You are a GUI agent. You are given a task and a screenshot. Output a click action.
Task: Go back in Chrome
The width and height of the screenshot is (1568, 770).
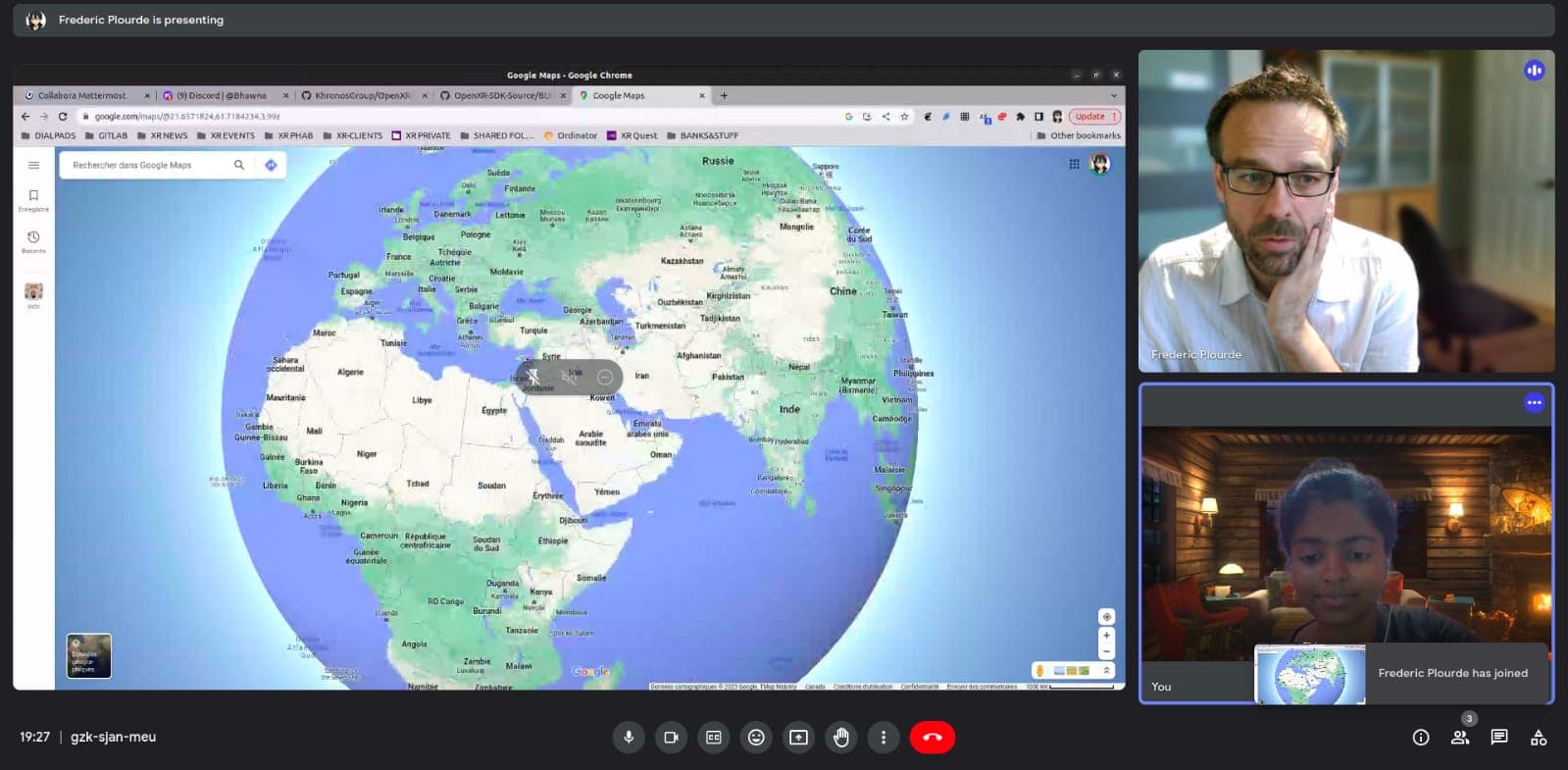click(x=25, y=116)
